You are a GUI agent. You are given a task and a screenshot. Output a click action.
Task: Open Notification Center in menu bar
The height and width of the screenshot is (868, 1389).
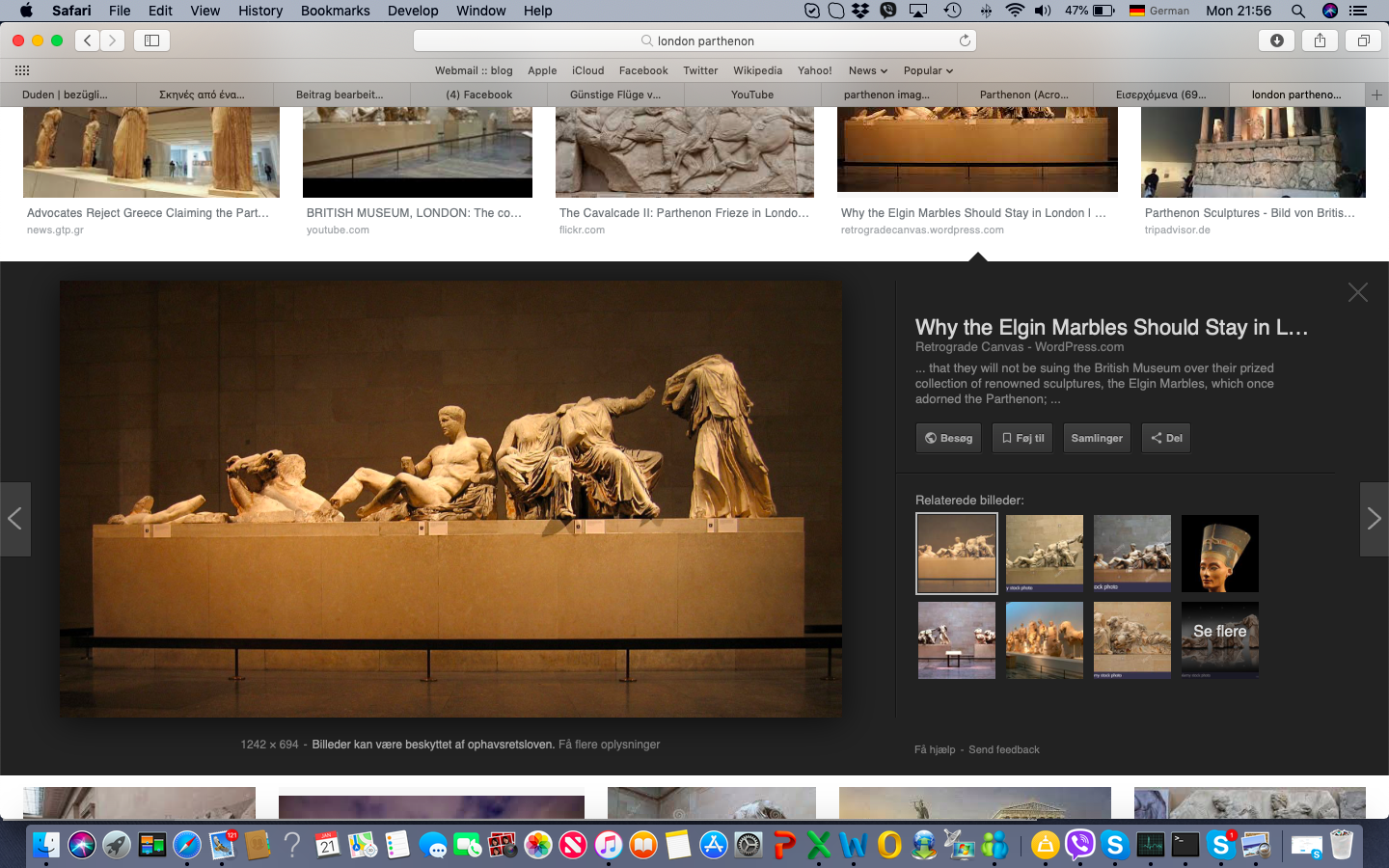1358,11
